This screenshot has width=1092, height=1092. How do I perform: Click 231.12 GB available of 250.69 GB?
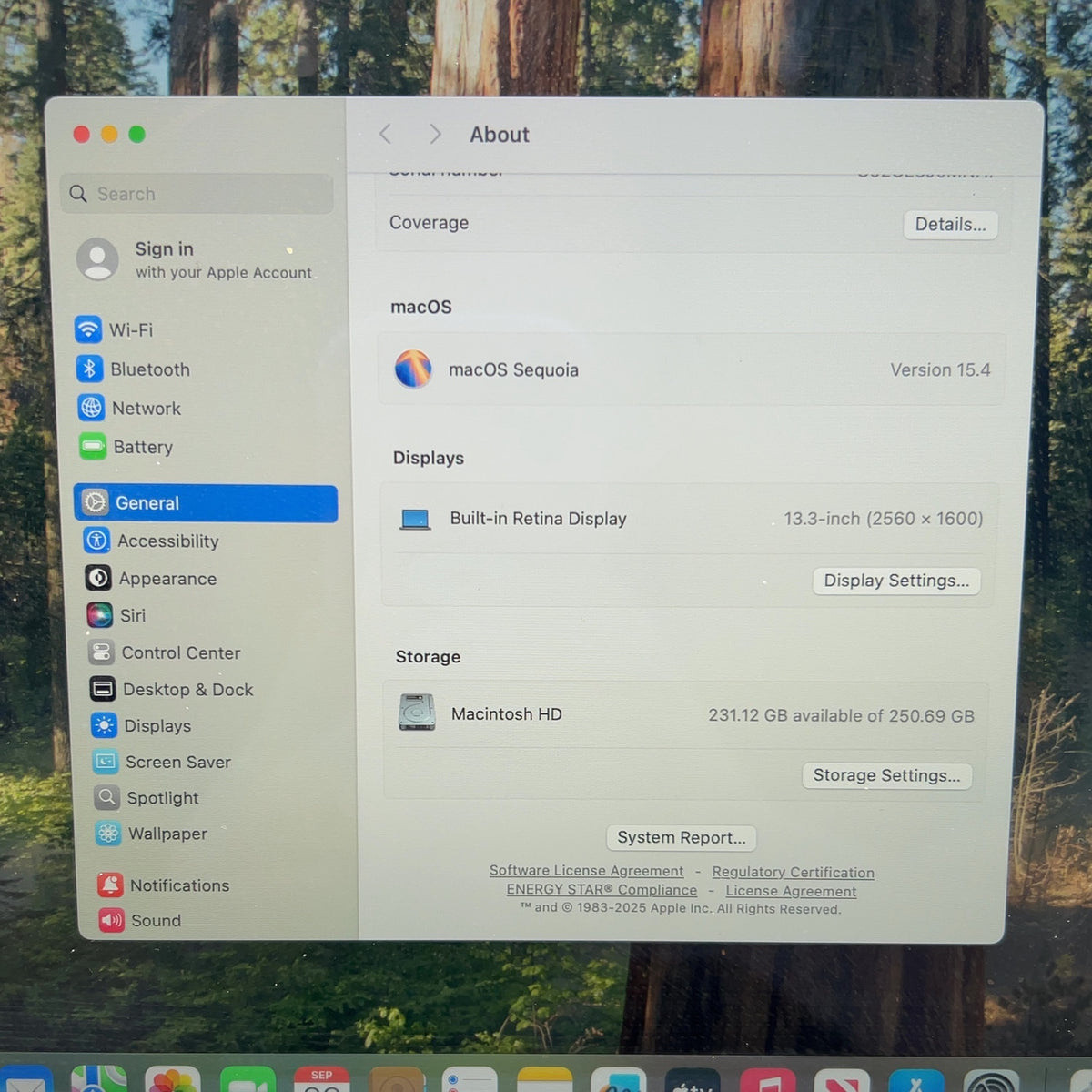pos(841,715)
